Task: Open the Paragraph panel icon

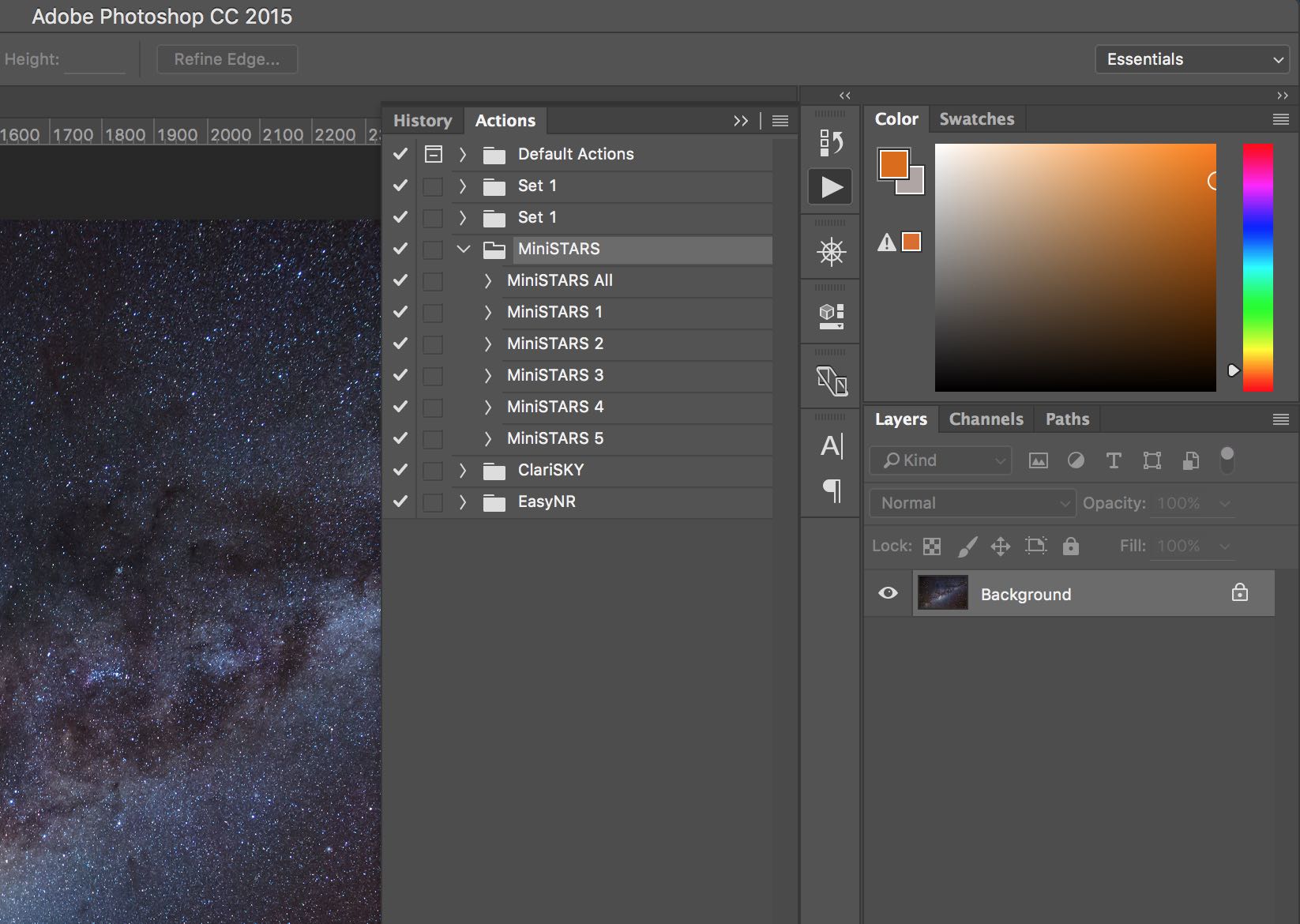Action: 832,490
